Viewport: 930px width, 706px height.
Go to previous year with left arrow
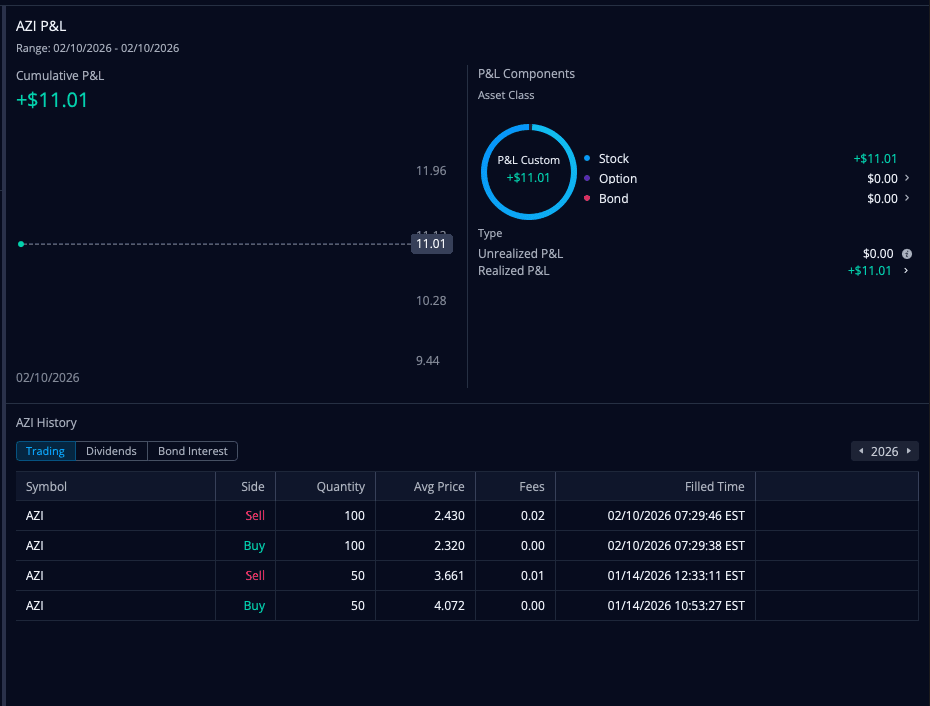pos(861,452)
